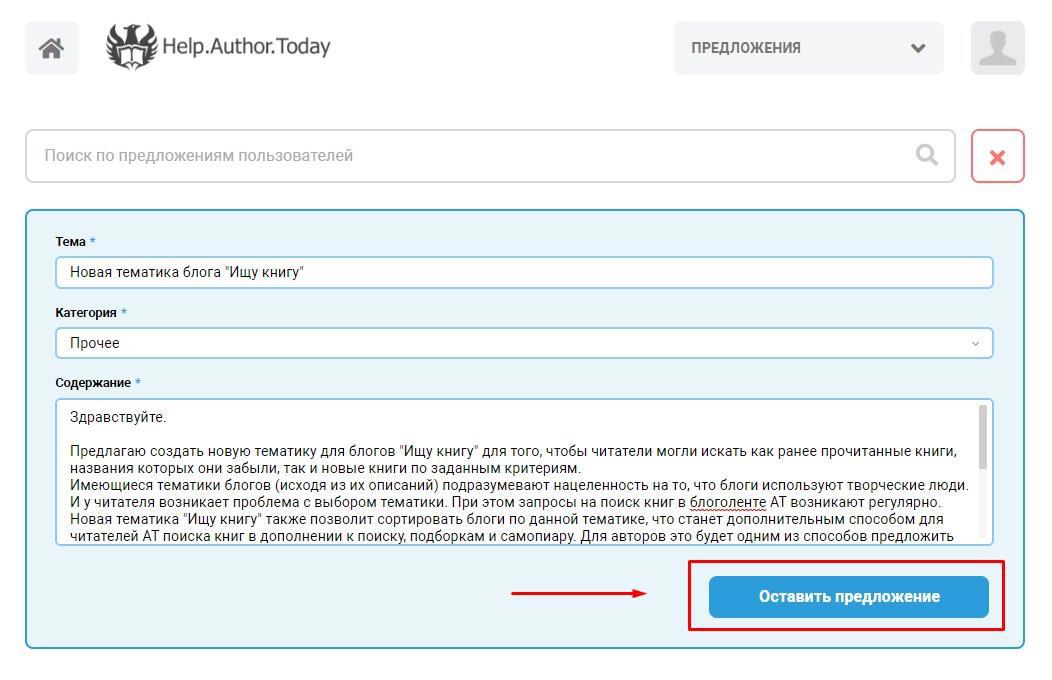The height and width of the screenshot is (680, 1052).
Task: Click the chevron arrow beside Предложения
Action: point(918,48)
